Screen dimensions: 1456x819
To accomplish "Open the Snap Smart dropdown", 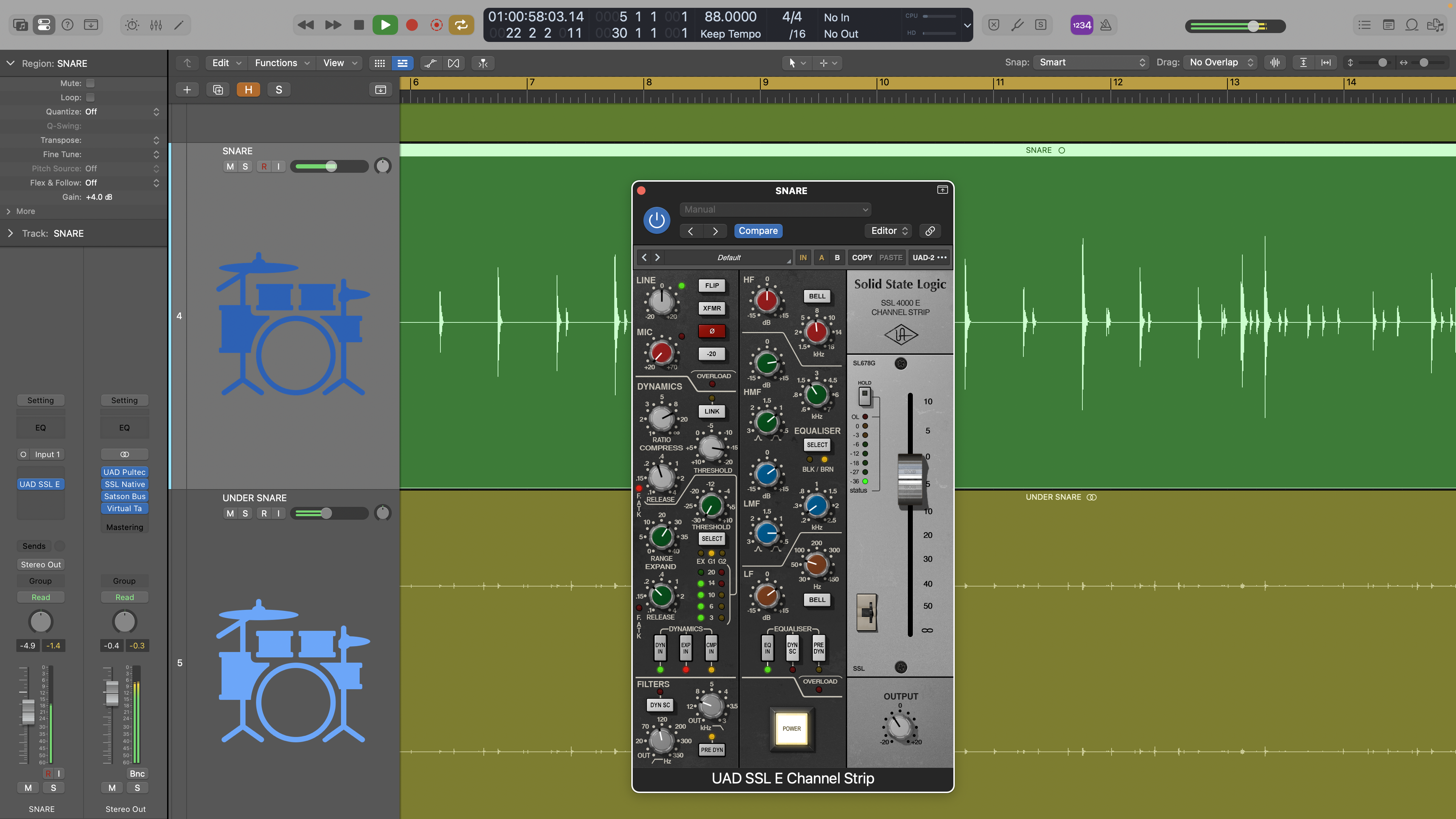I will [x=1091, y=62].
